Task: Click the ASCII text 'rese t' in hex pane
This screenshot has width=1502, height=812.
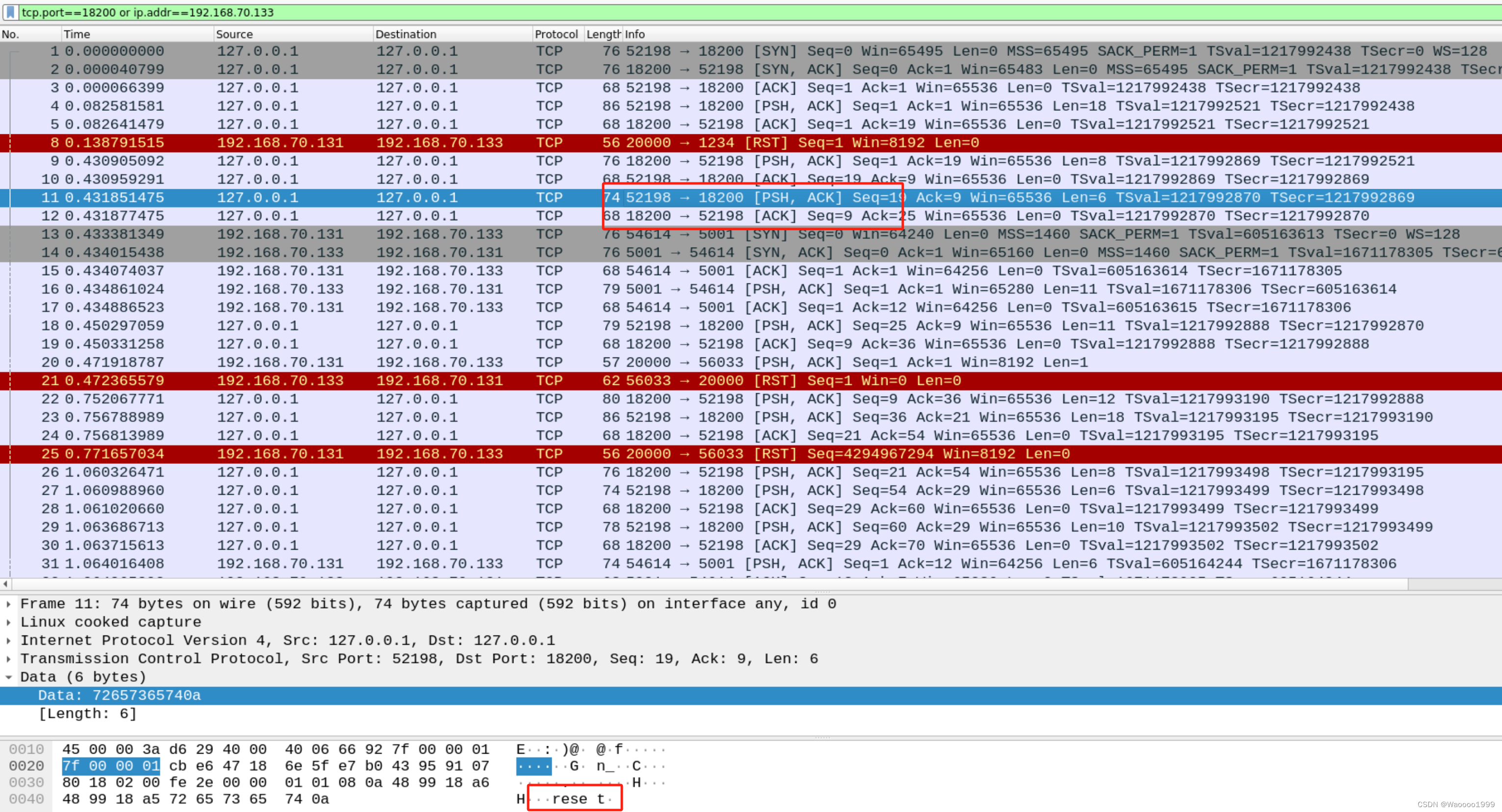Action: (578, 799)
